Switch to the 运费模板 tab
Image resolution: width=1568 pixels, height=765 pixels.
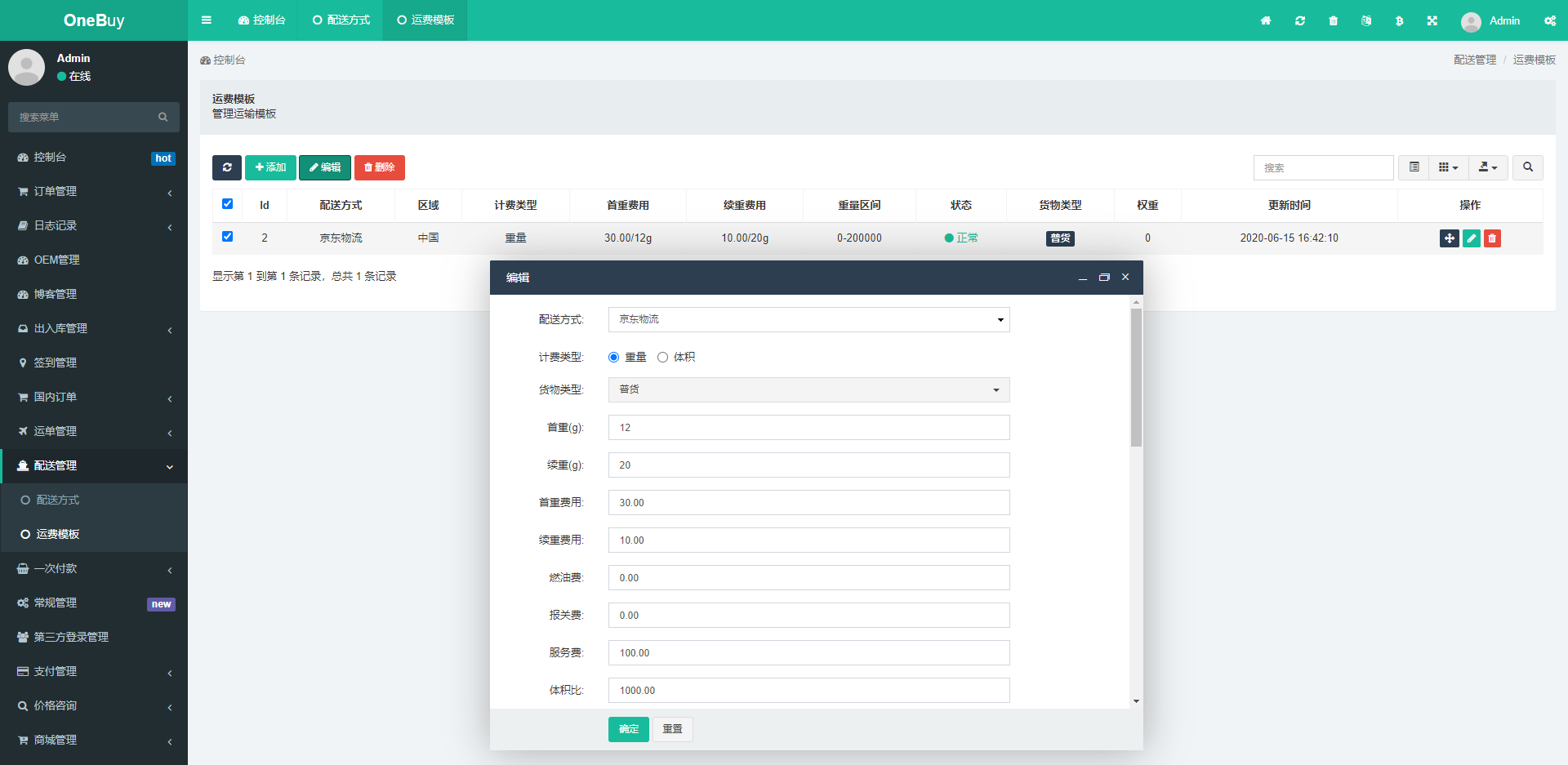(x=425, y=20)
